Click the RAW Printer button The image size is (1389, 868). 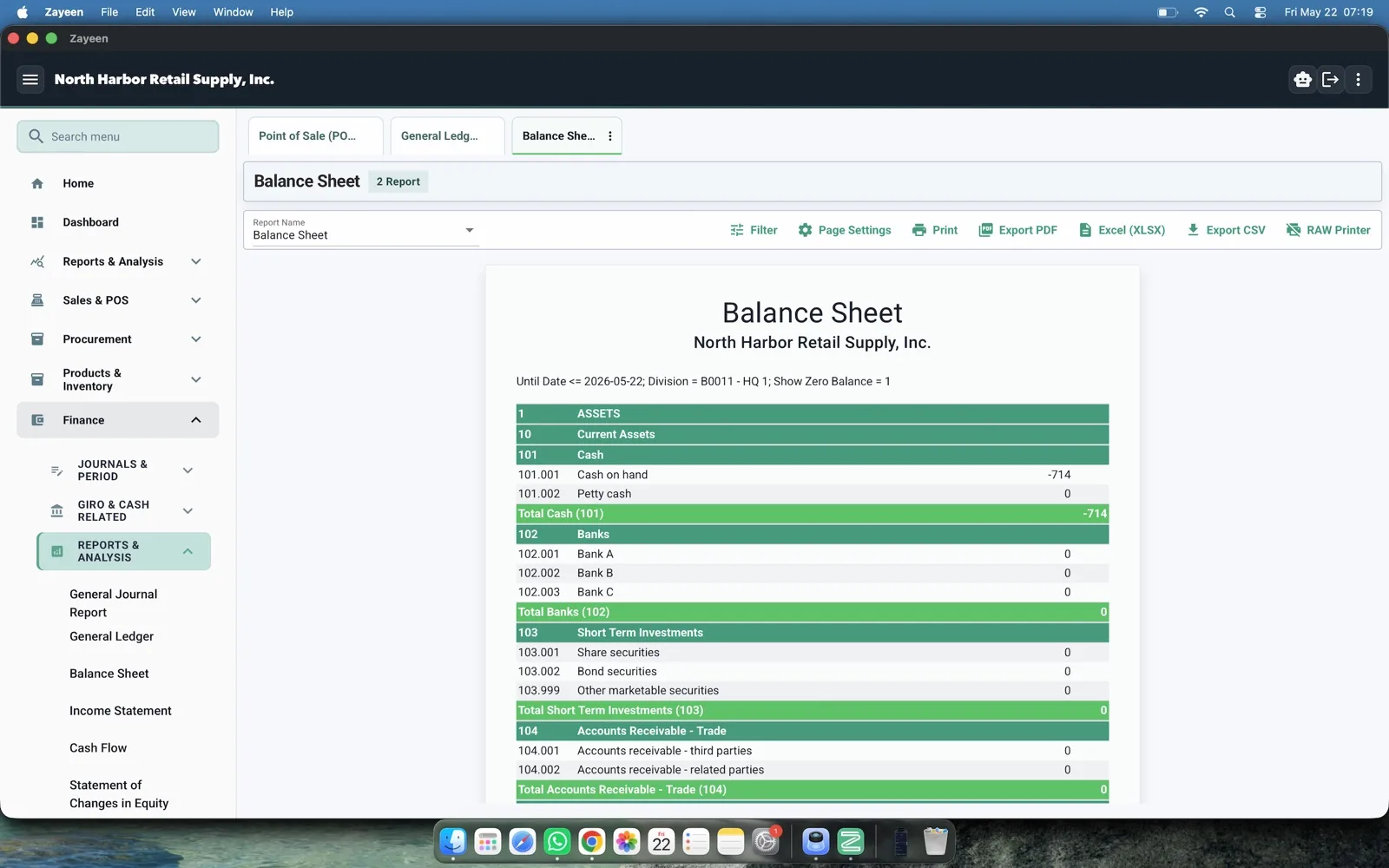pos(1328,230)
